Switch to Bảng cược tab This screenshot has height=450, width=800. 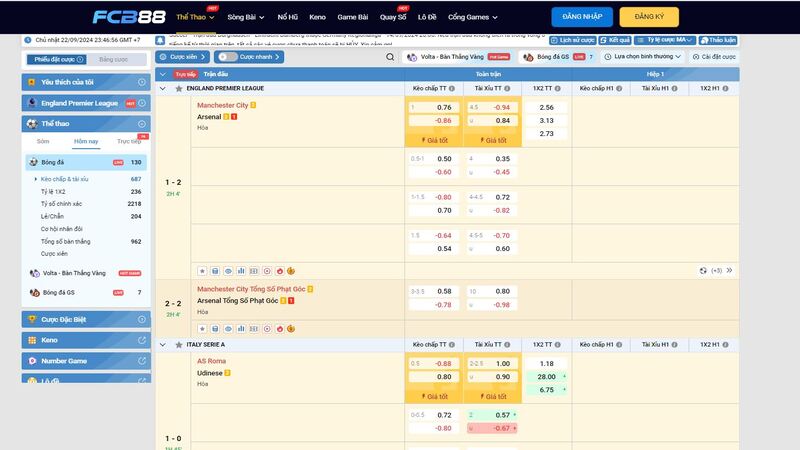point(113,60)
